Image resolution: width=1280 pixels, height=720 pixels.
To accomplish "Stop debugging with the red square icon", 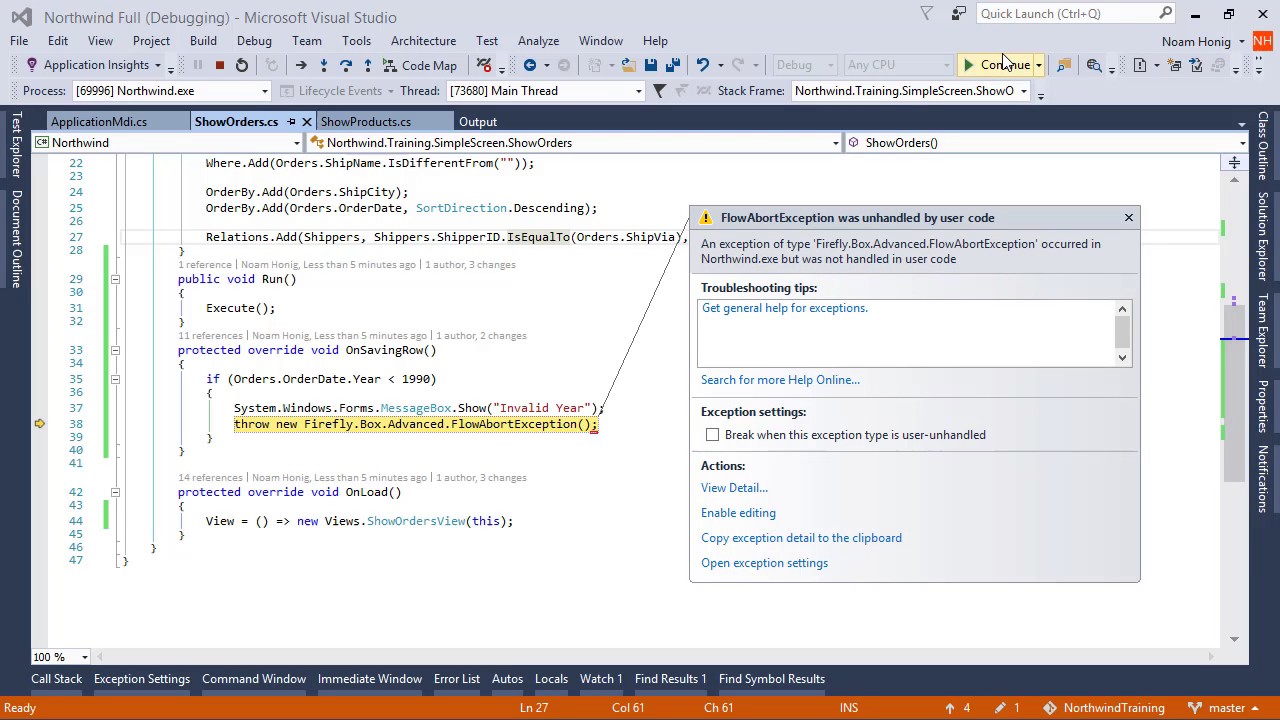I will tap(220, 65).
